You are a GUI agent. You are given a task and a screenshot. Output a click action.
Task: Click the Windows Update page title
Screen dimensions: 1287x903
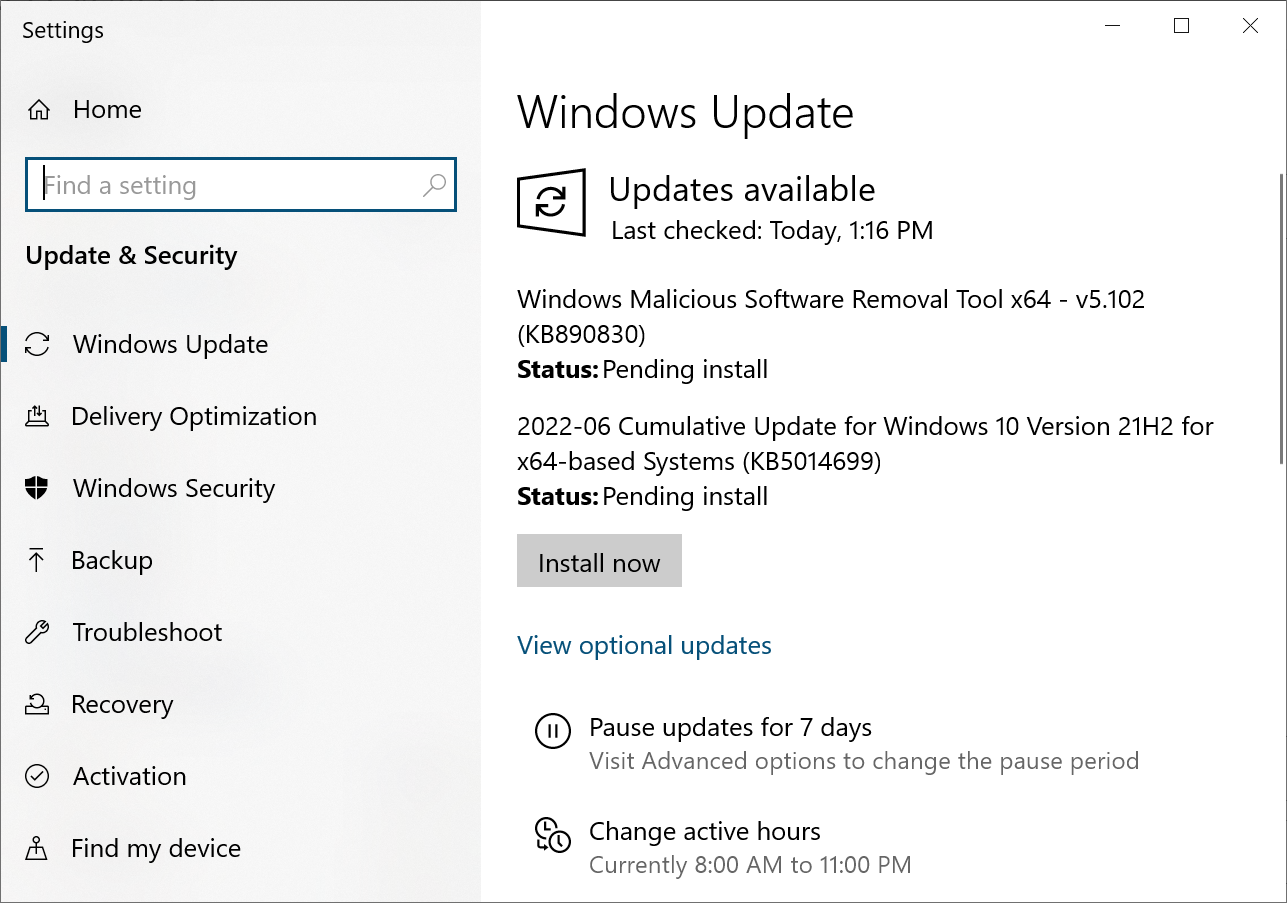coord(685,113)
